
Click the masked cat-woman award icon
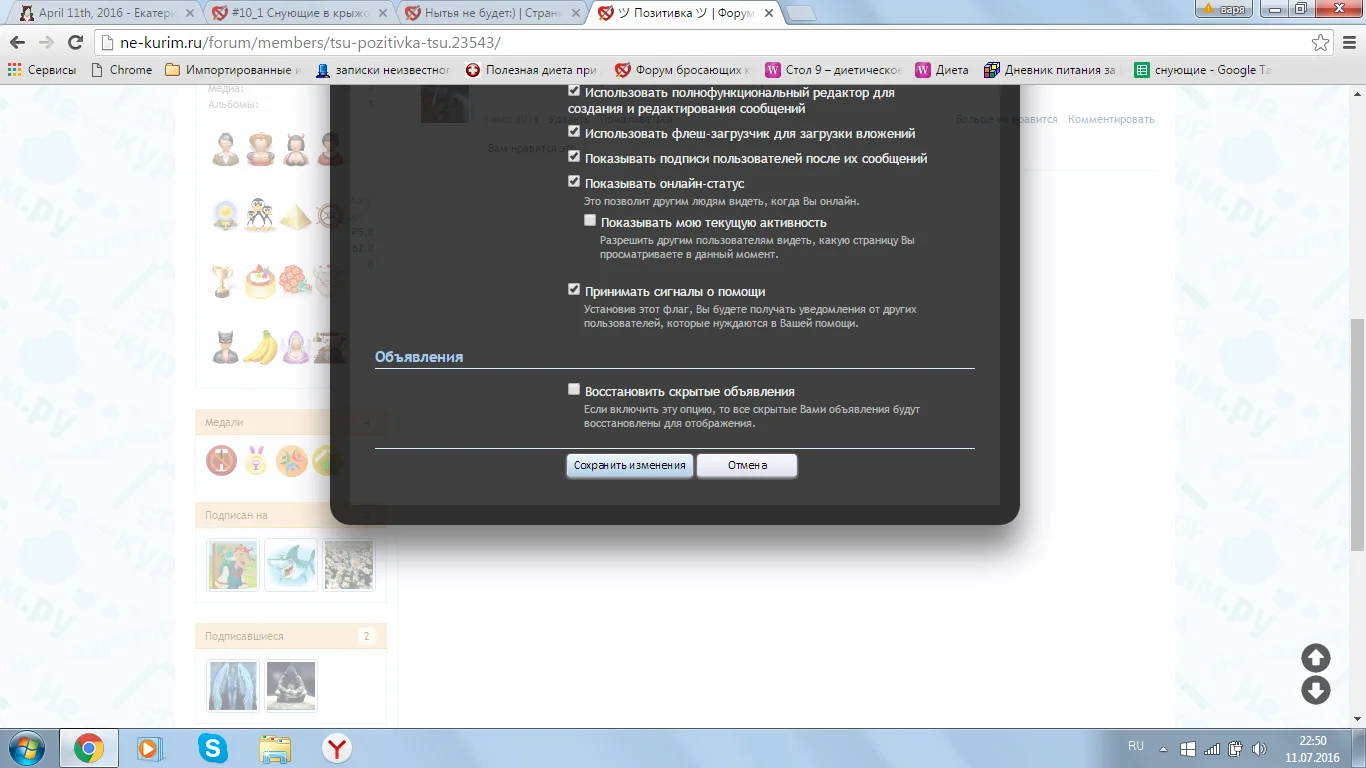(x=225, y=347)
